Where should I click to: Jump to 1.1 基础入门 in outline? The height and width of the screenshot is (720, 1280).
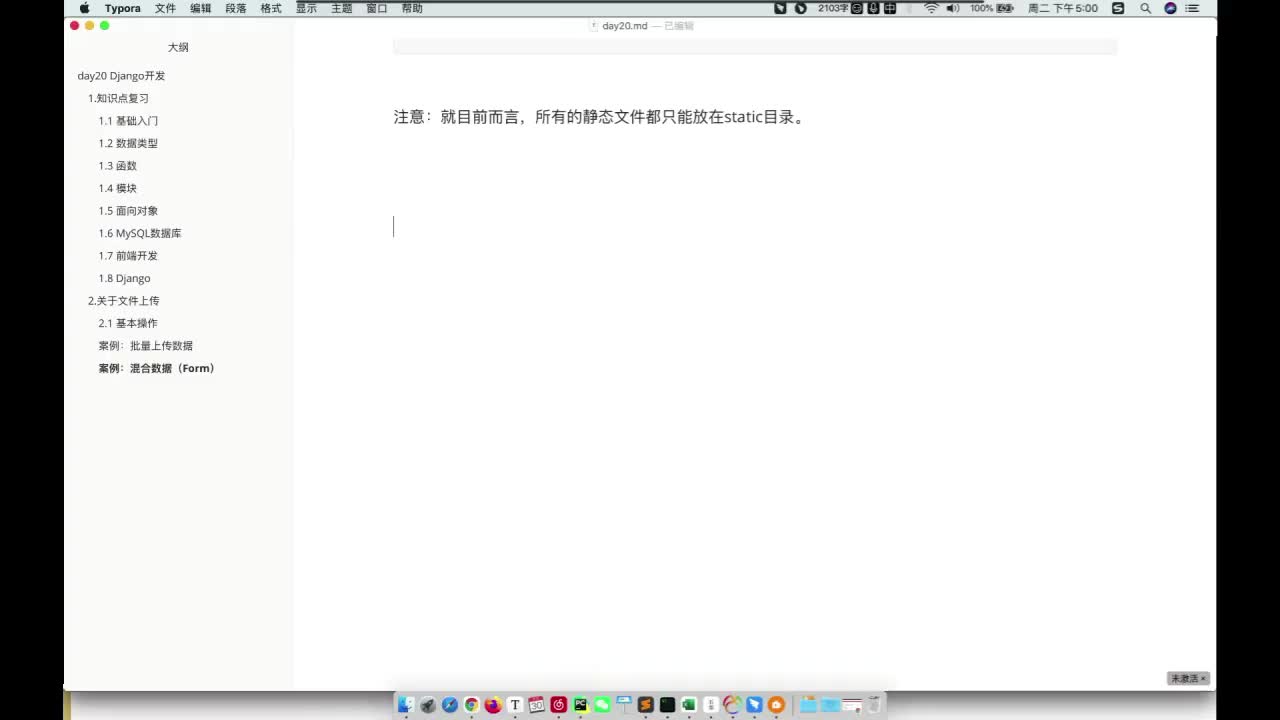click(x=128, y=121)
